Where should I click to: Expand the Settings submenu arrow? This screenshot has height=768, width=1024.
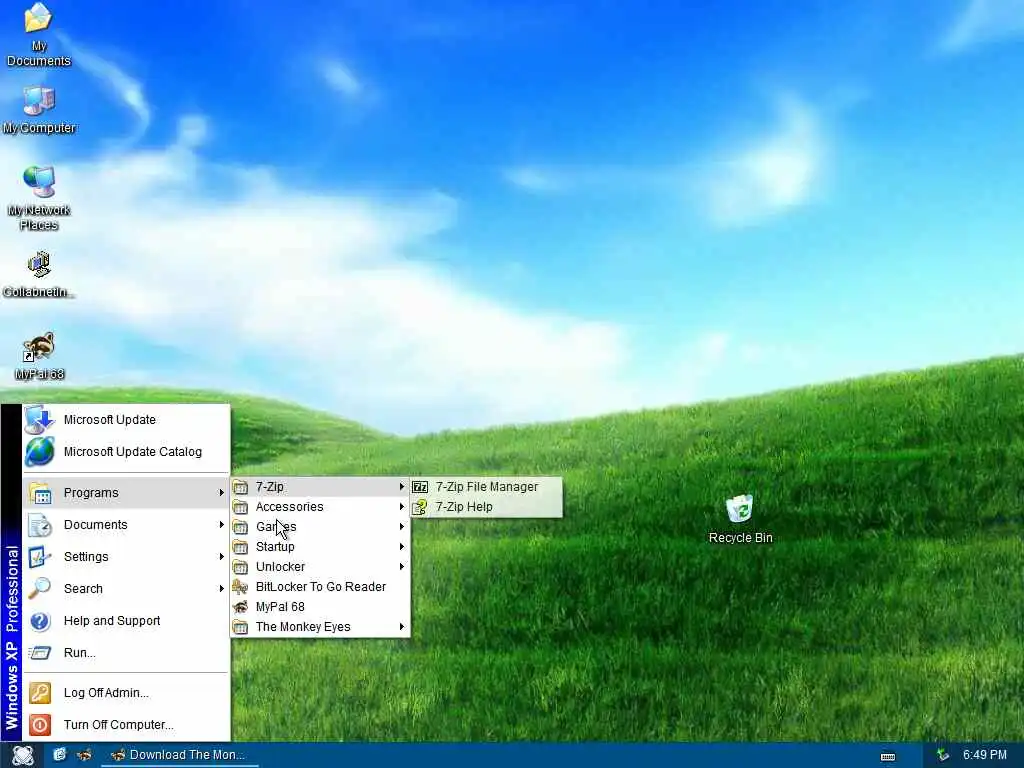coord(221,557)
